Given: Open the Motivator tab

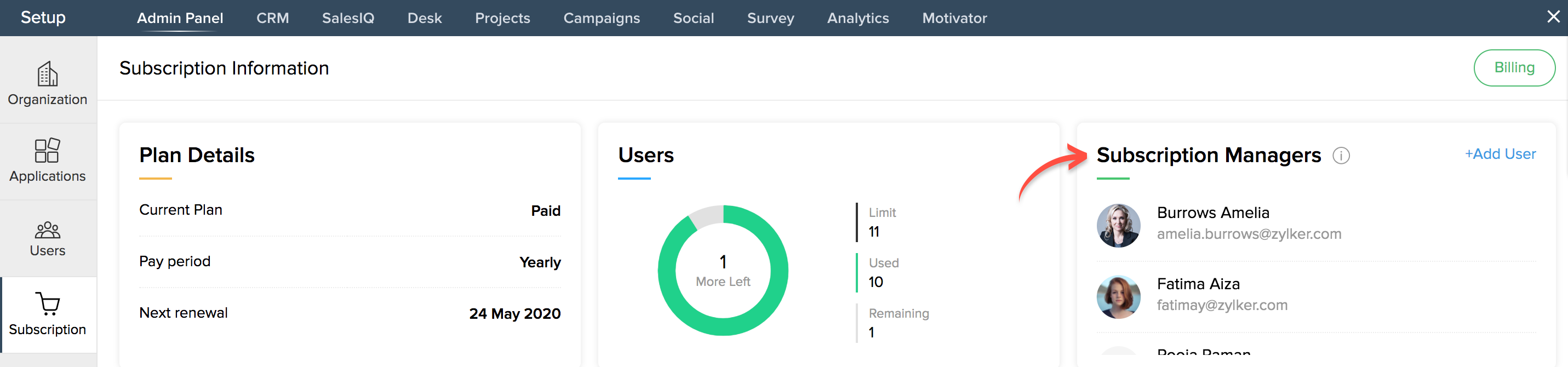Looking at the screenshot, I should point(954,18).
